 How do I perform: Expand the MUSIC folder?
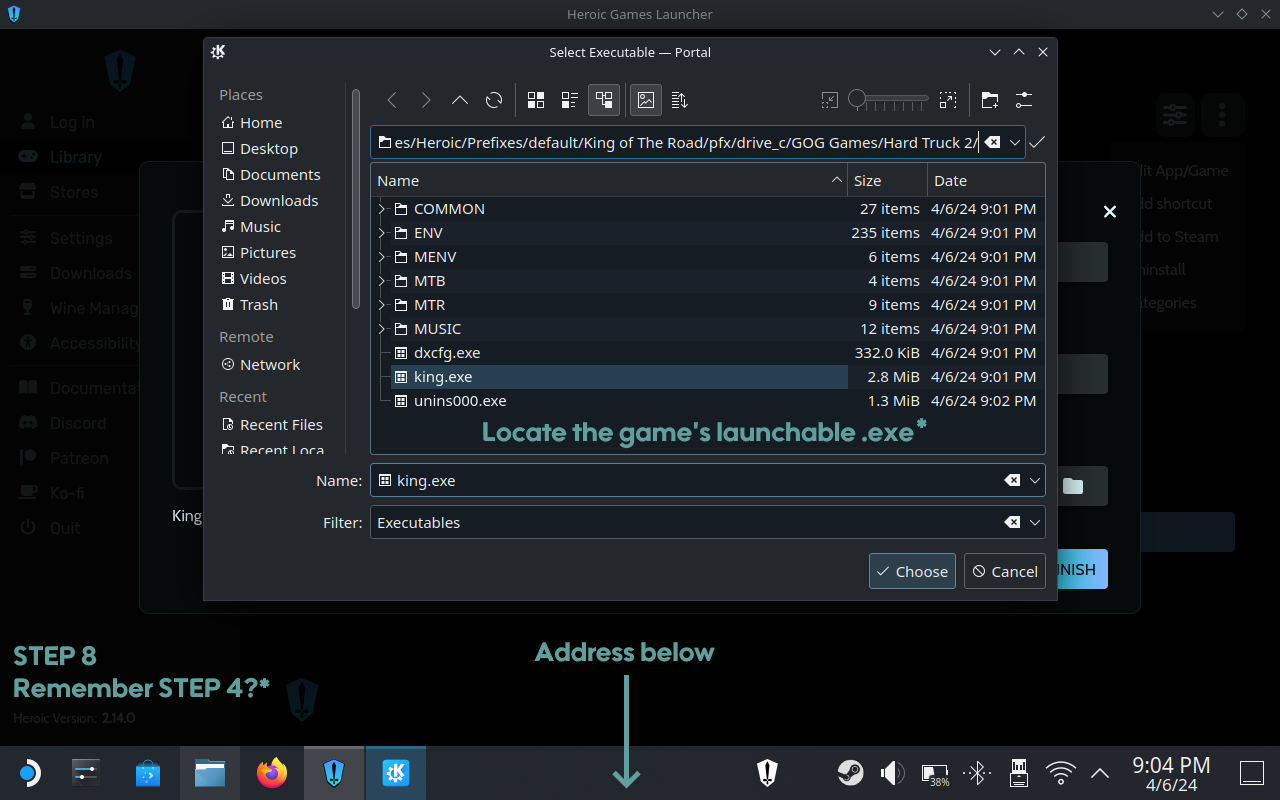[x=382, y=329]
